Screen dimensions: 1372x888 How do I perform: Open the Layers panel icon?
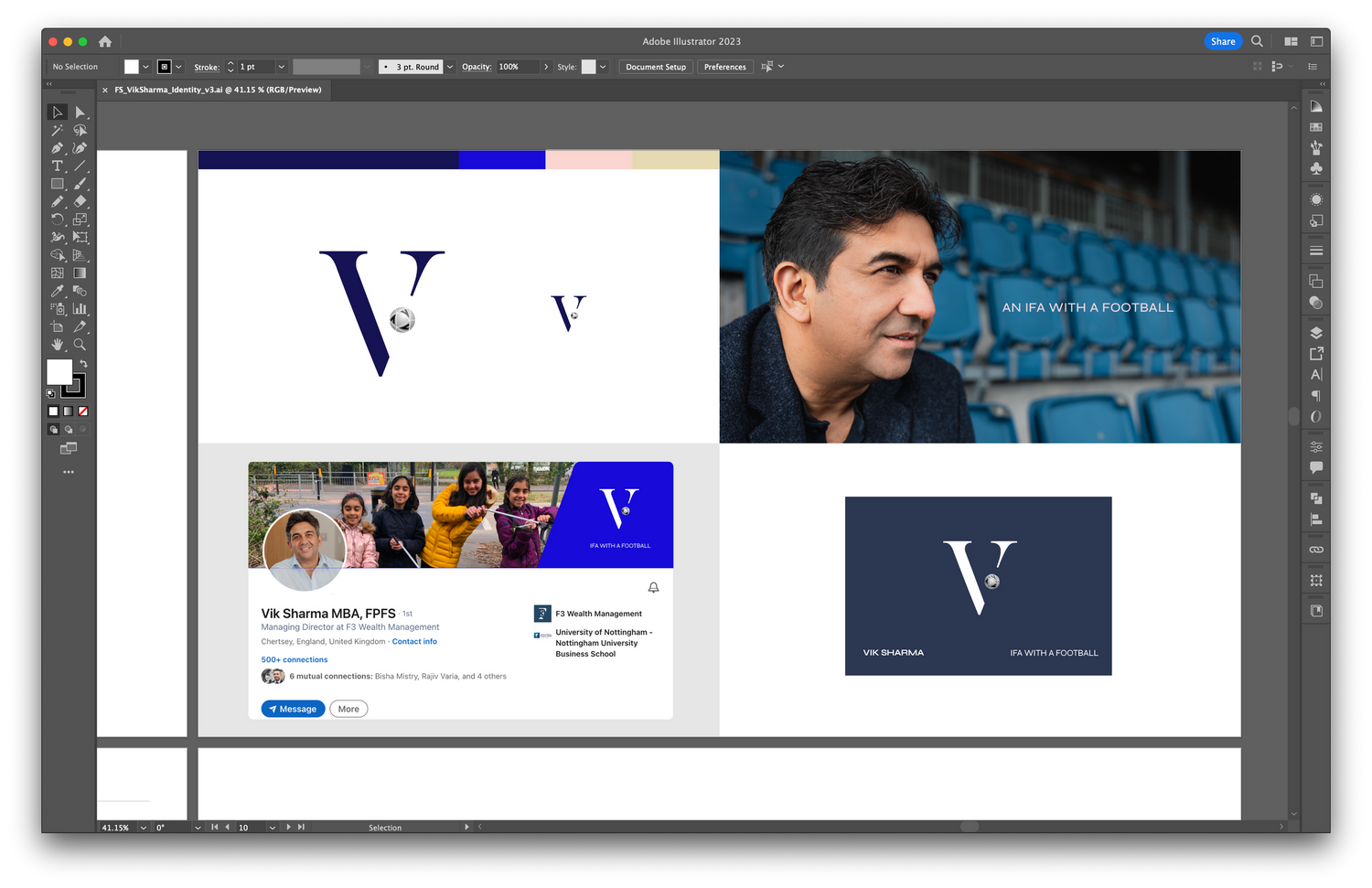point(1316,333)
